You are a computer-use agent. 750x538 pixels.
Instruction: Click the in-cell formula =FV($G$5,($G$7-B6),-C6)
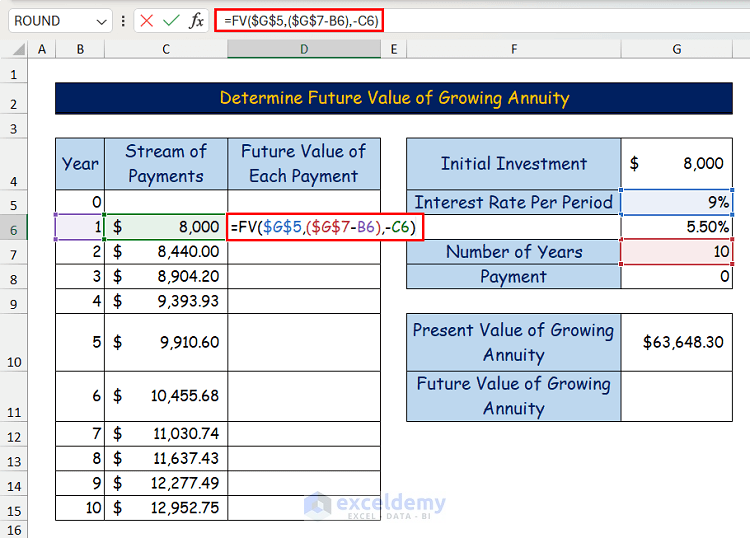tap(324, 227)
